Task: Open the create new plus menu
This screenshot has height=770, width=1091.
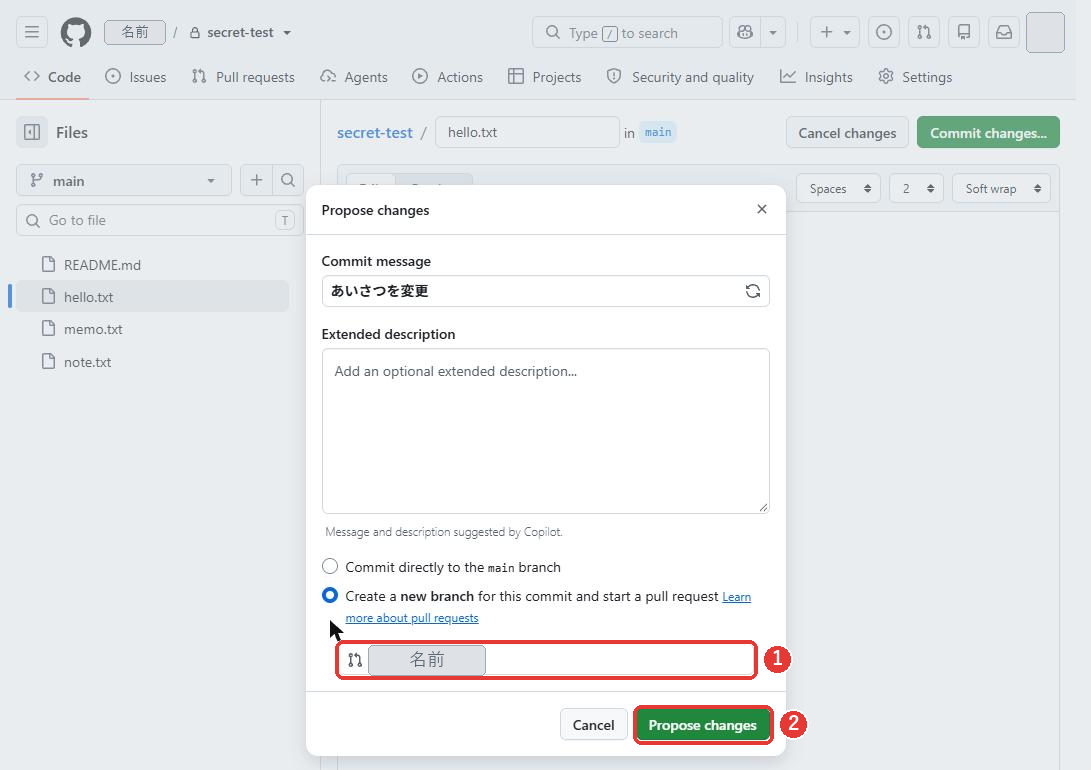Action: (834, 32)
